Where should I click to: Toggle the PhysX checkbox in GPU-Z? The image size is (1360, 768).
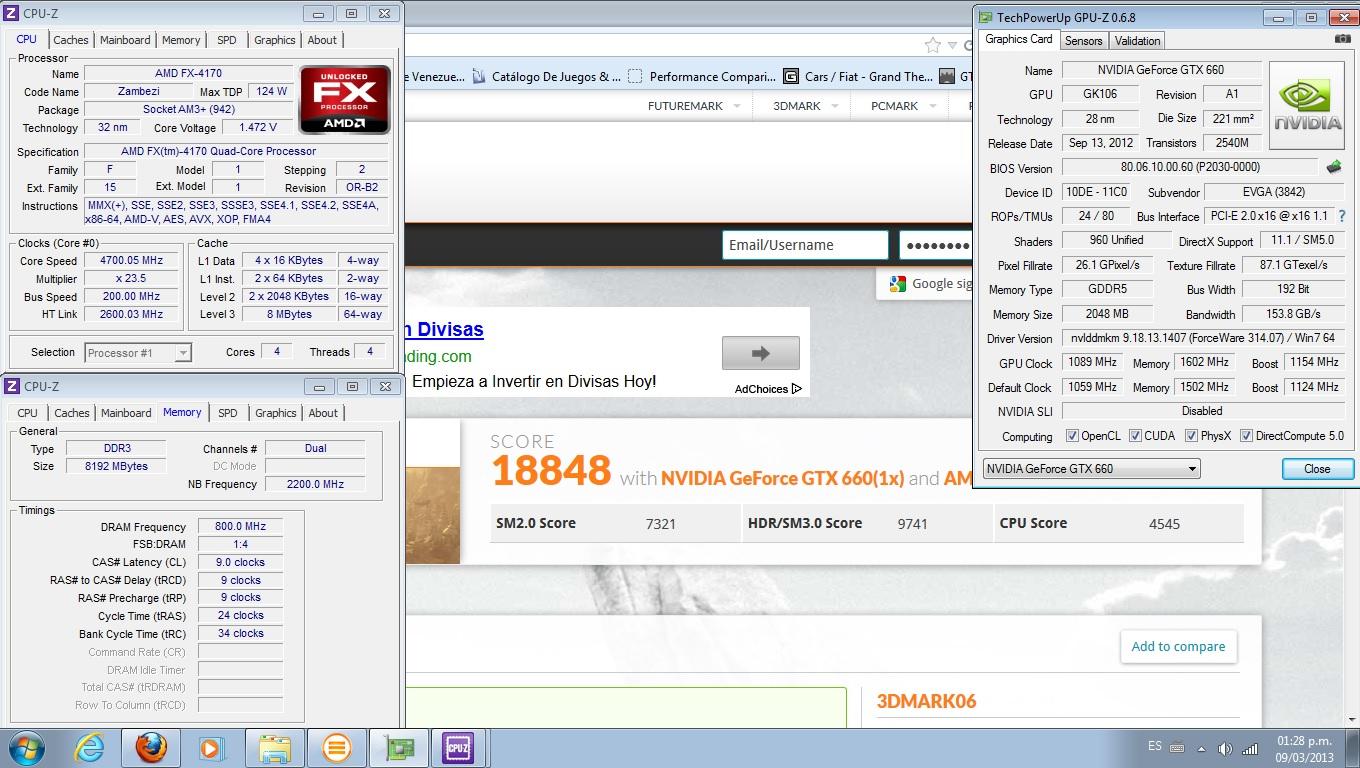(1191, 435)
